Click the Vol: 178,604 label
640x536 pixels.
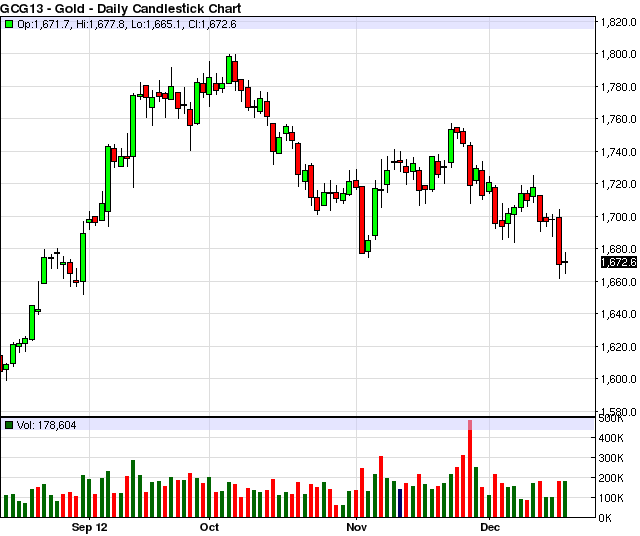pyautogui.click(x=46, y=425)
